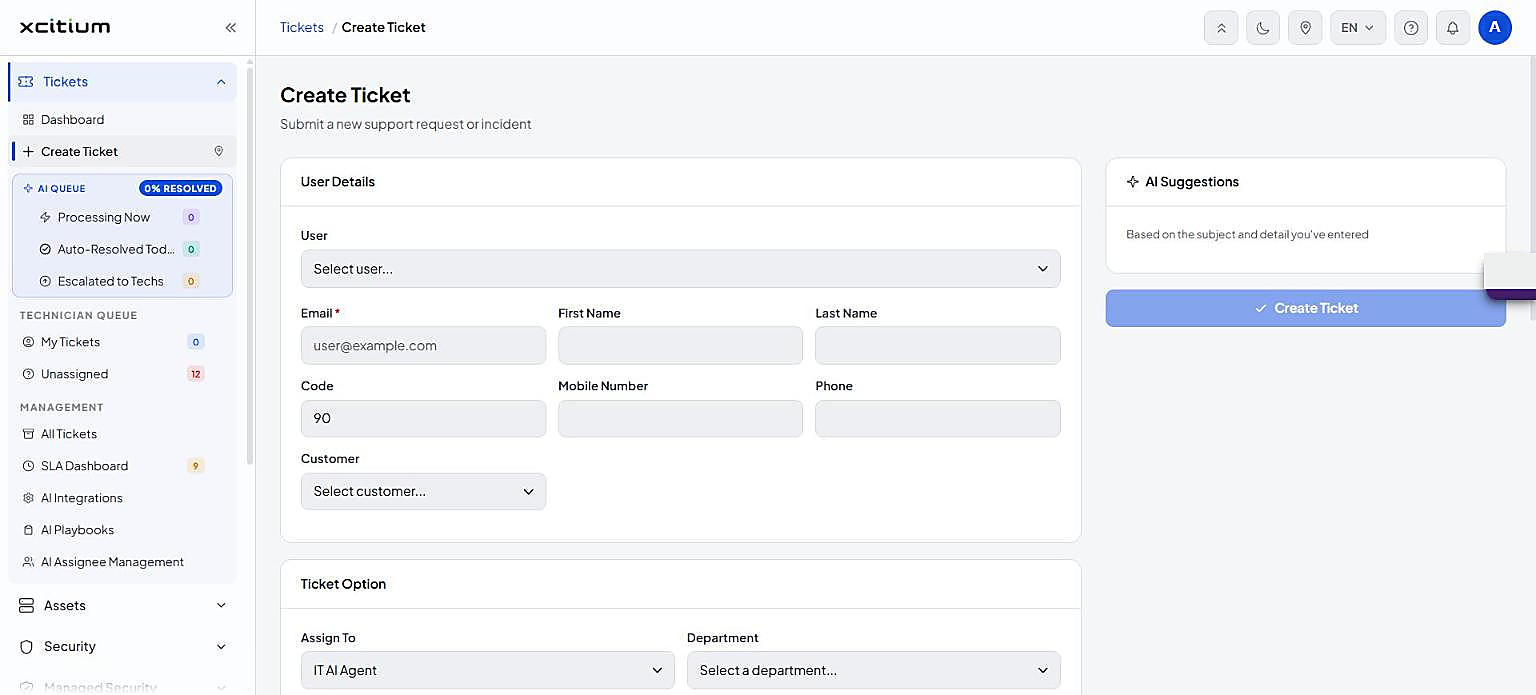Focus the Email input field
The width and height of the screenshot is (1536, 695).
[423, 346]
